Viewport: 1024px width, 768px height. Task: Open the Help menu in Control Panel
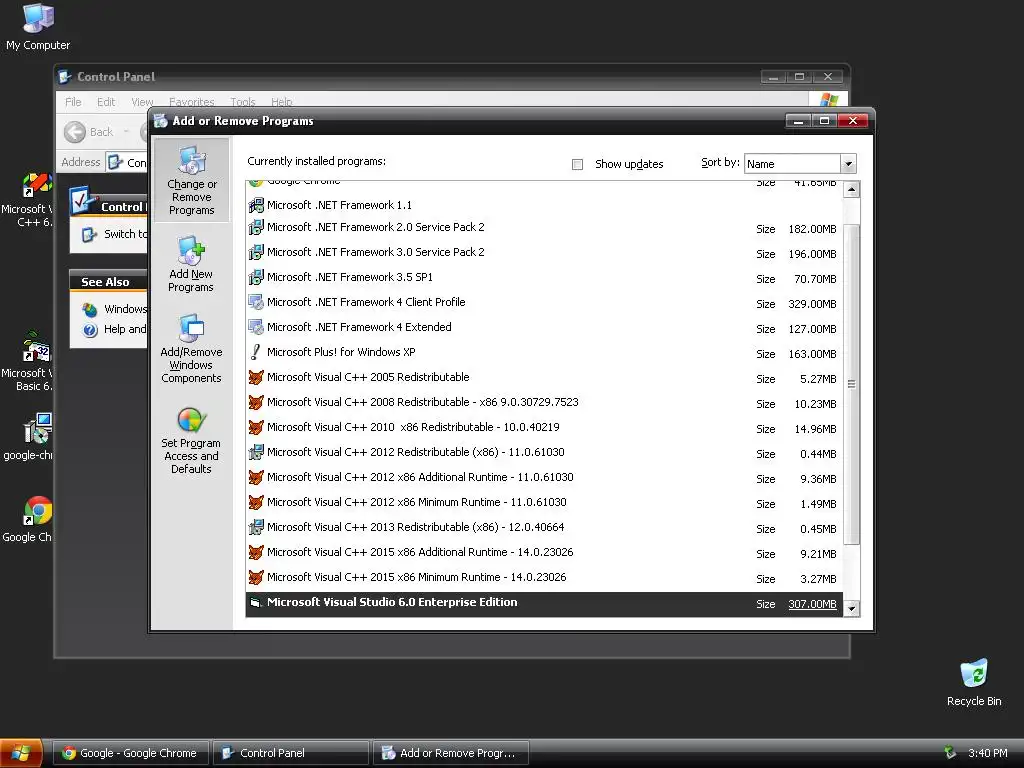[x=281, y=102]
